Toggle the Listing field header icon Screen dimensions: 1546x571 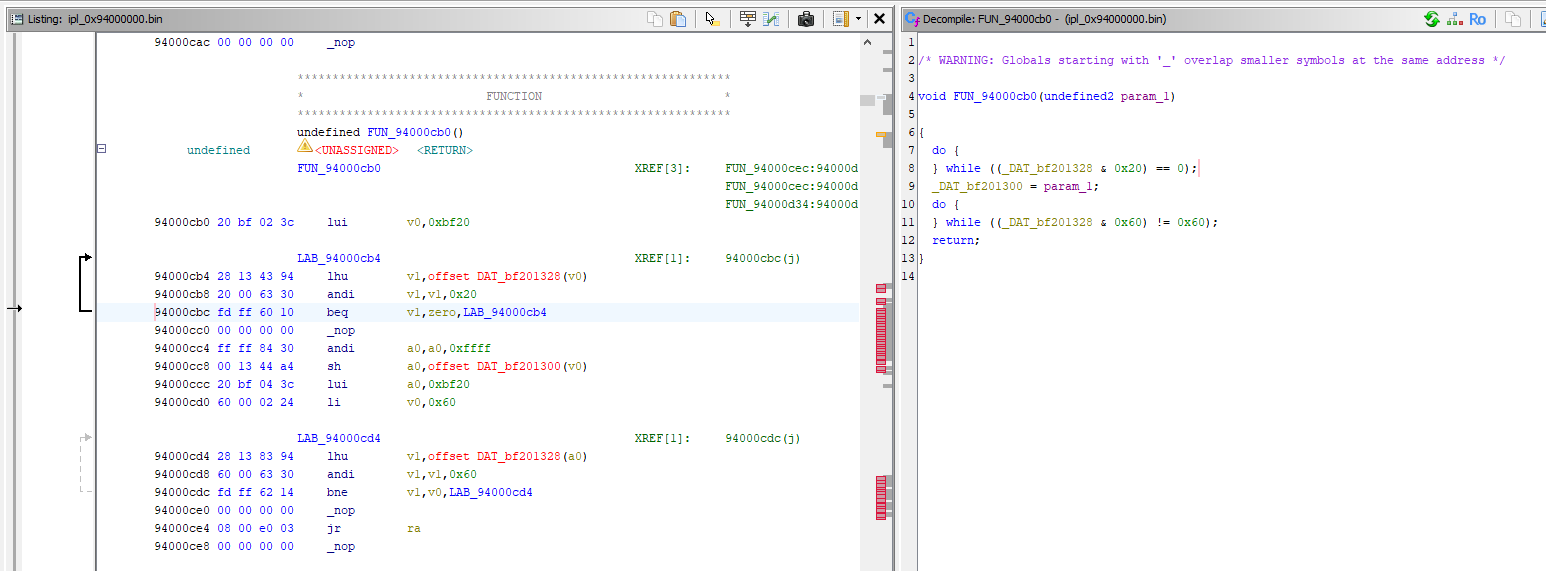(x=840, y=19)
